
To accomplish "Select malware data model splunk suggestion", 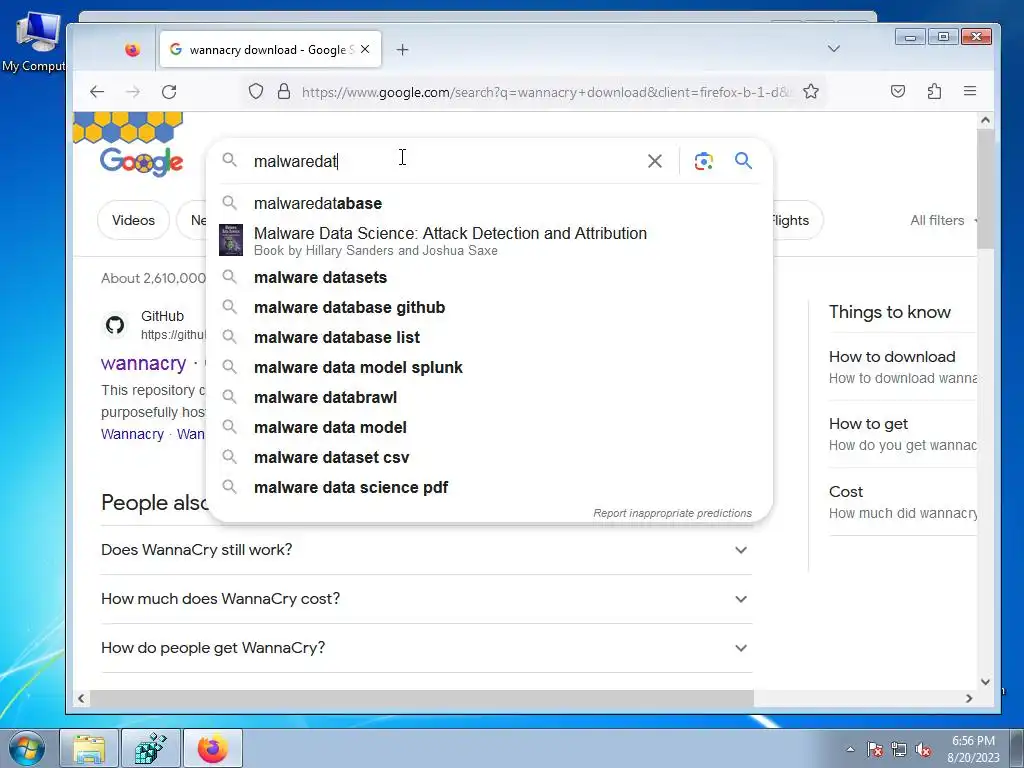I will [488, 368].
